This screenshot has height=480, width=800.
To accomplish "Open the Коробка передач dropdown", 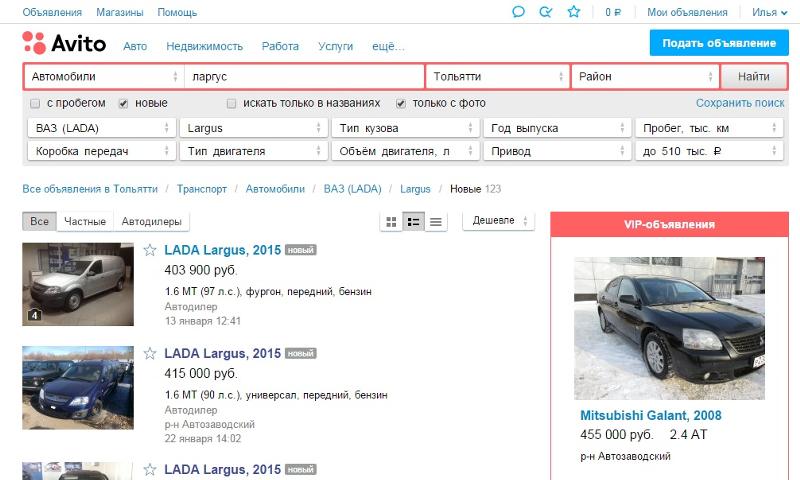I will 102,151.
